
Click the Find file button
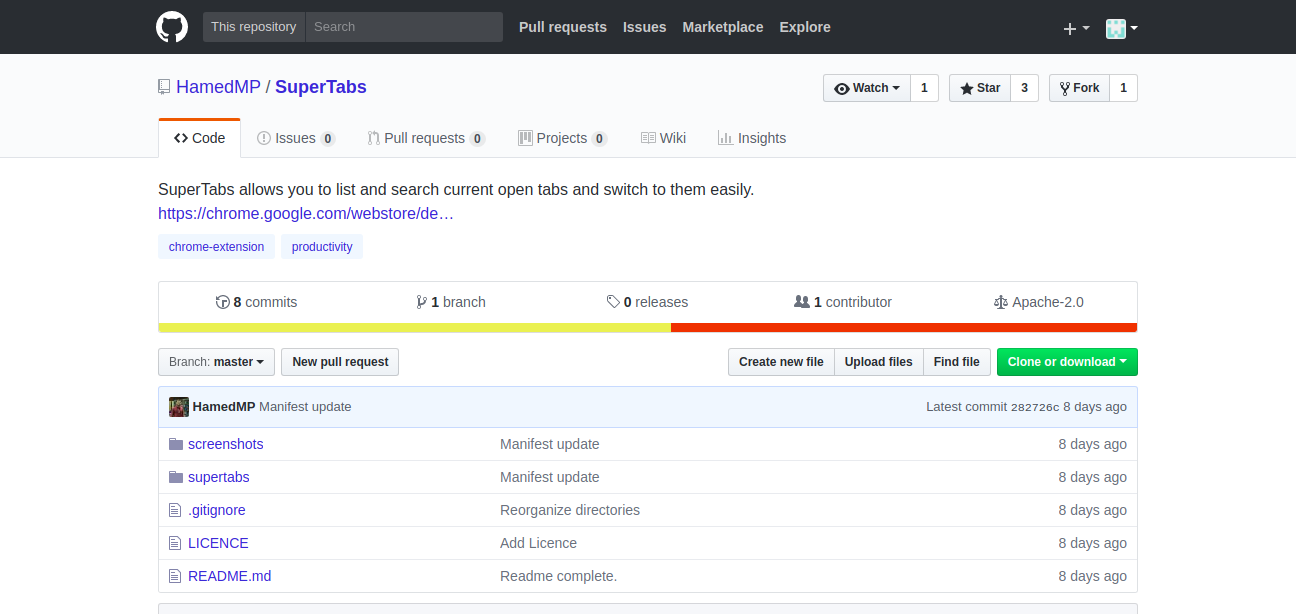(957, 362)
